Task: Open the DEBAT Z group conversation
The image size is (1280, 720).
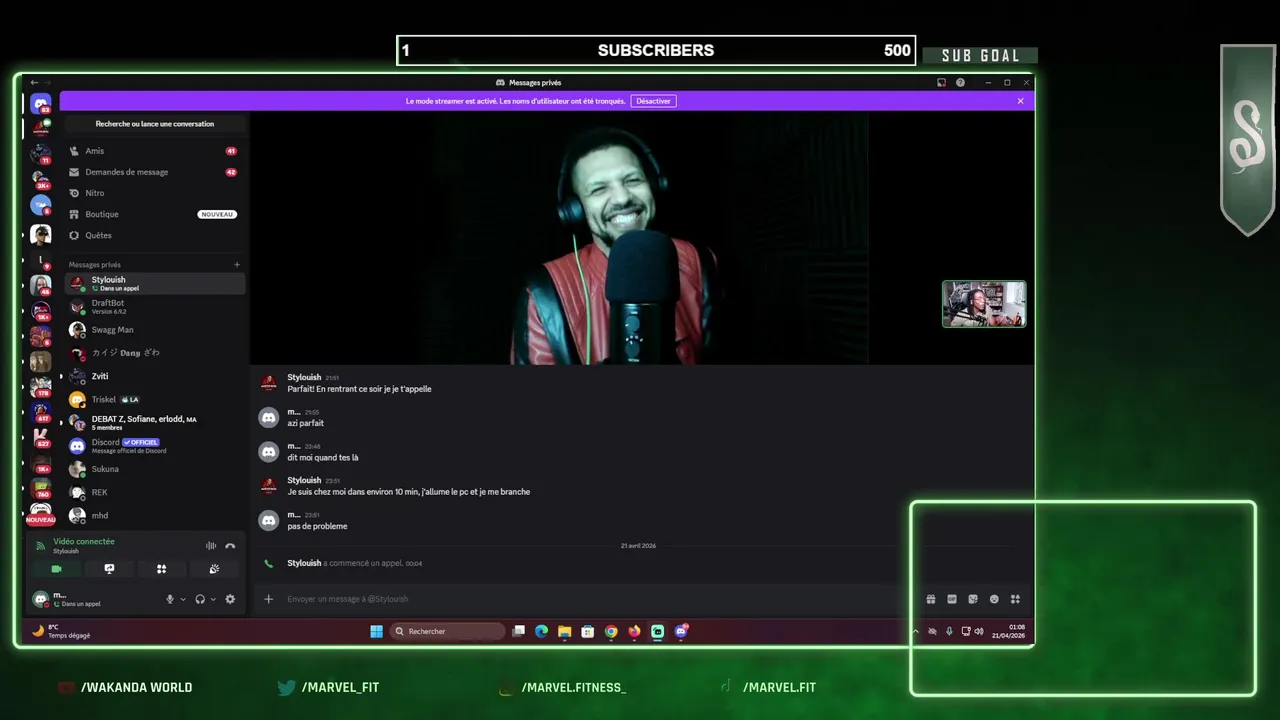Action: [x=154, y=423]
